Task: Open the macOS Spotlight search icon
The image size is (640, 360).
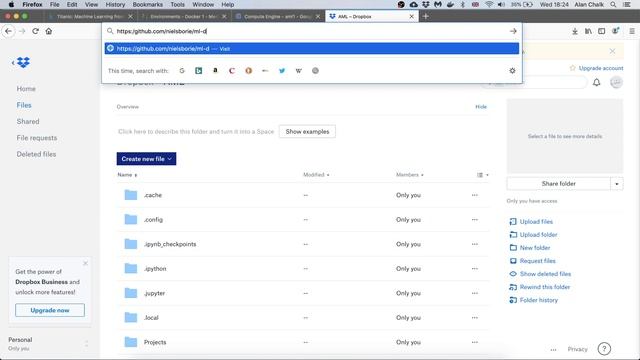Action: coord(613,4)
